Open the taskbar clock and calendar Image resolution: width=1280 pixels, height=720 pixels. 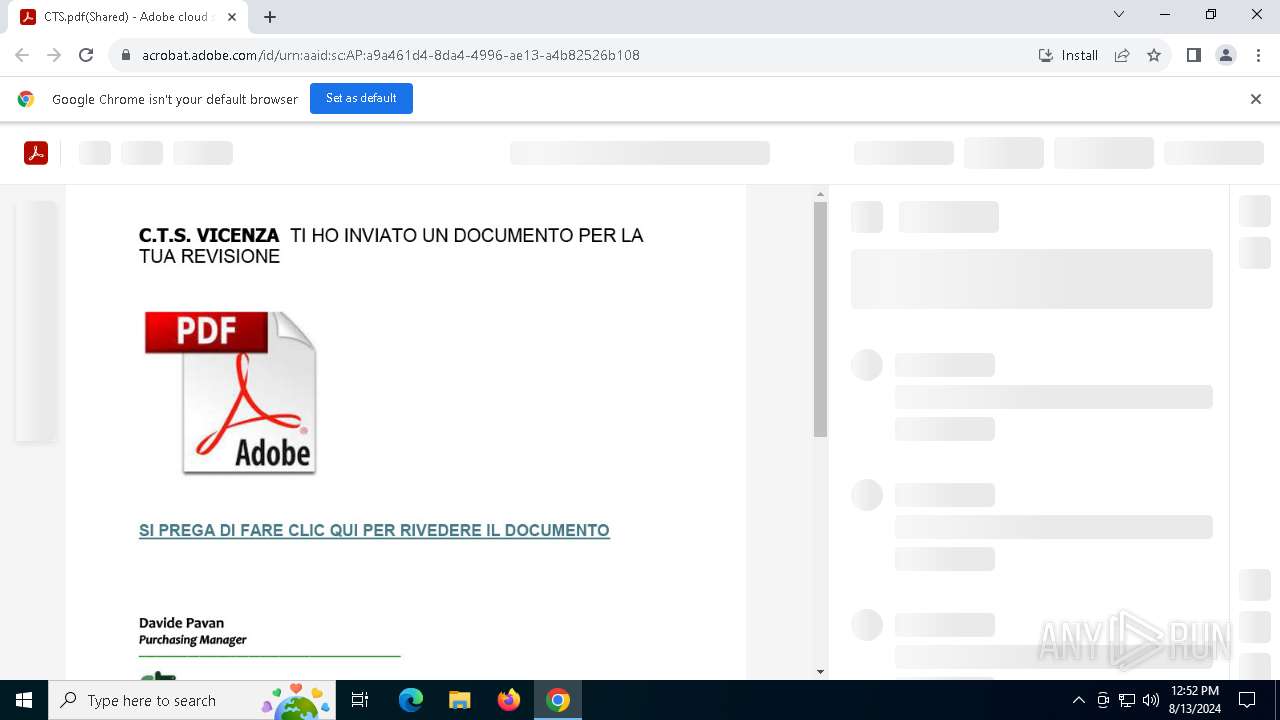(1194, 700)
